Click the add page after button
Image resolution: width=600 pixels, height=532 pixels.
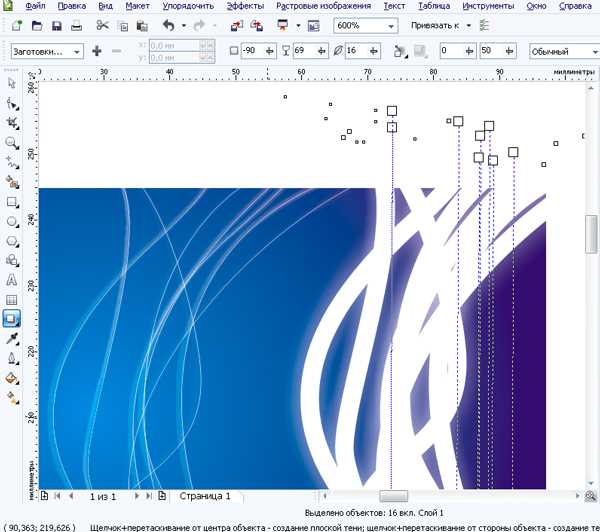[162, 496]
